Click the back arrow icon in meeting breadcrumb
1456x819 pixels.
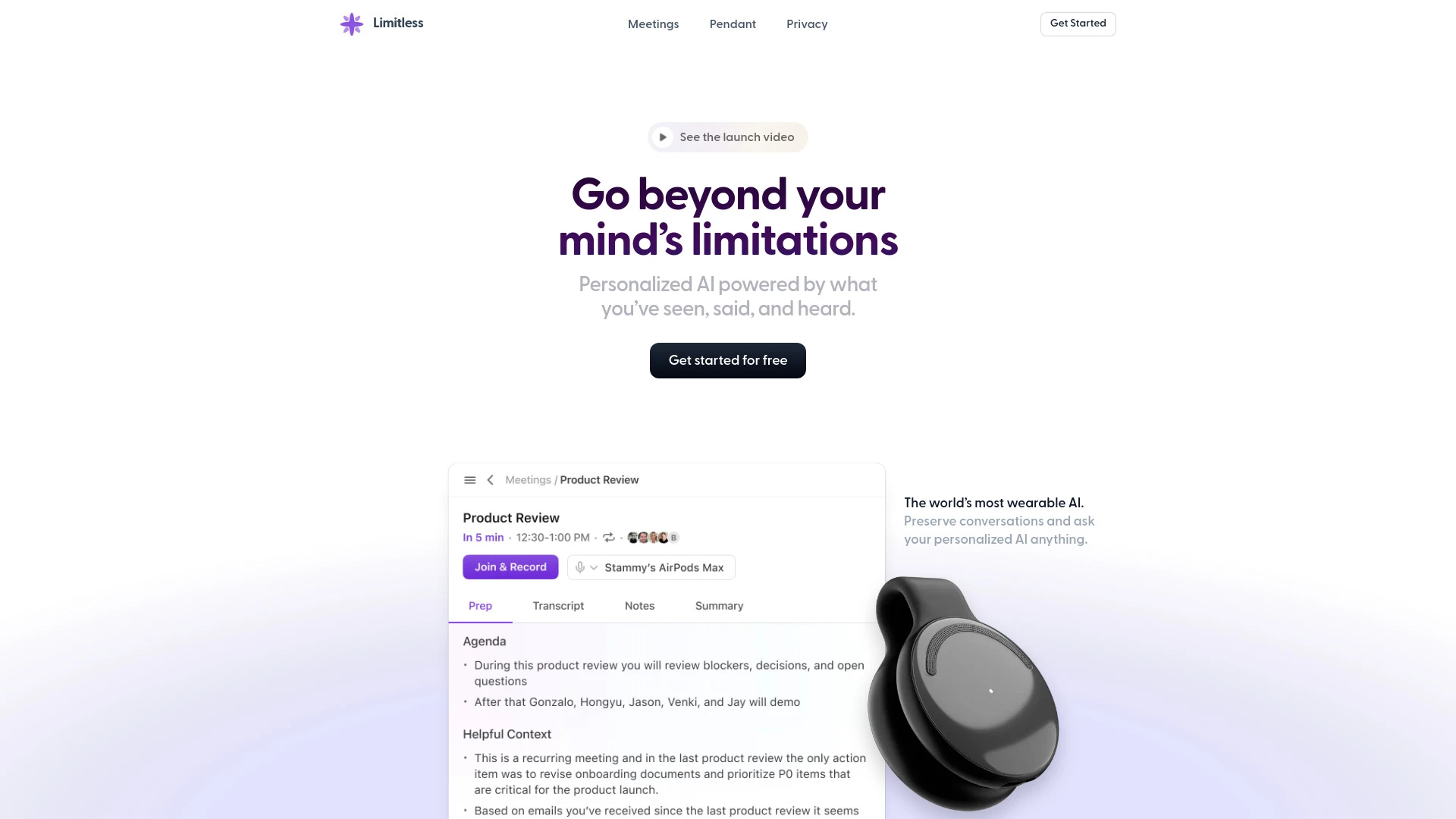coord(491,479)
